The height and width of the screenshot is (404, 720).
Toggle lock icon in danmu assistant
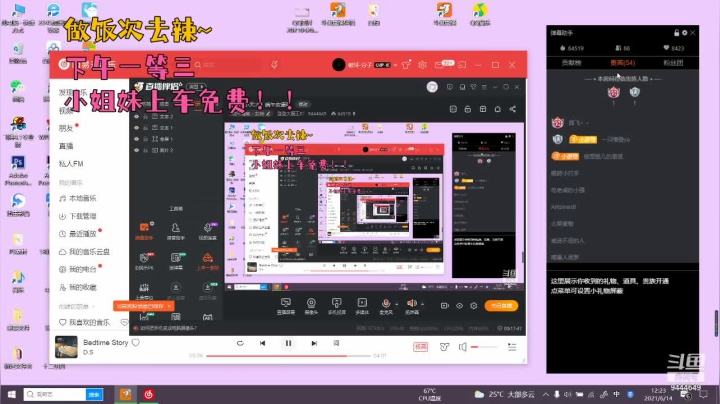676,33
